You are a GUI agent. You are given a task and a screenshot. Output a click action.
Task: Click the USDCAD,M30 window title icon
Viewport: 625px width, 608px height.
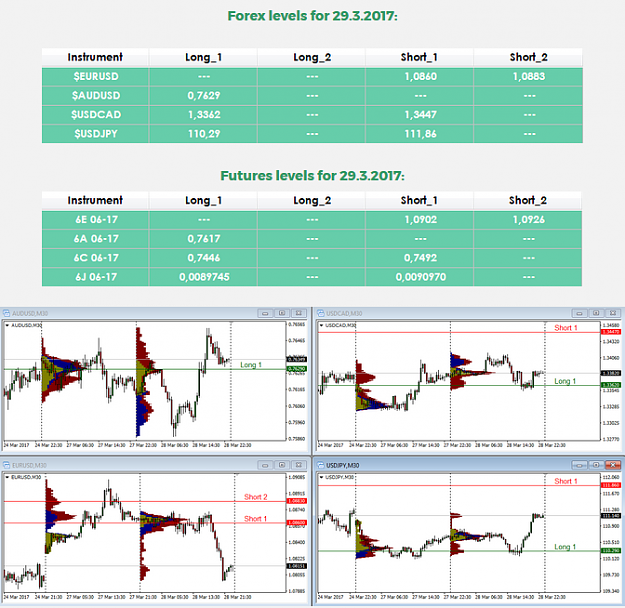click(320, 313)
